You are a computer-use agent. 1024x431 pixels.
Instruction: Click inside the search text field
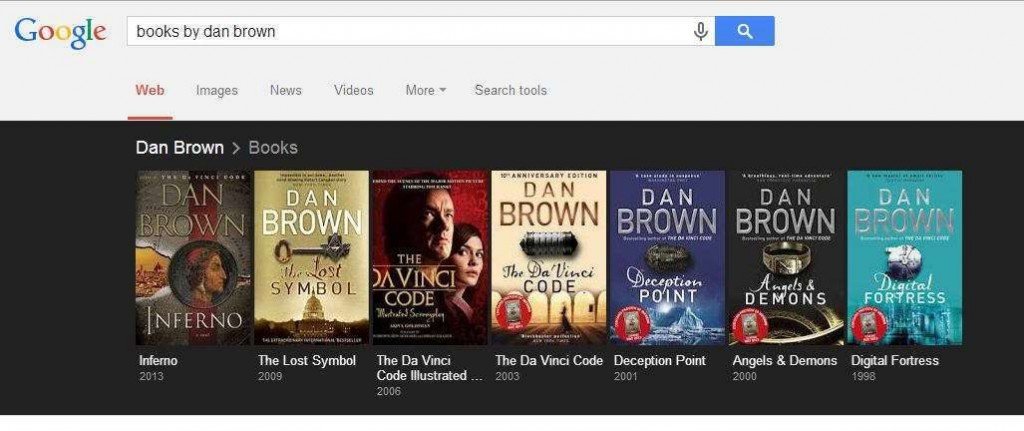pos(400,31)
